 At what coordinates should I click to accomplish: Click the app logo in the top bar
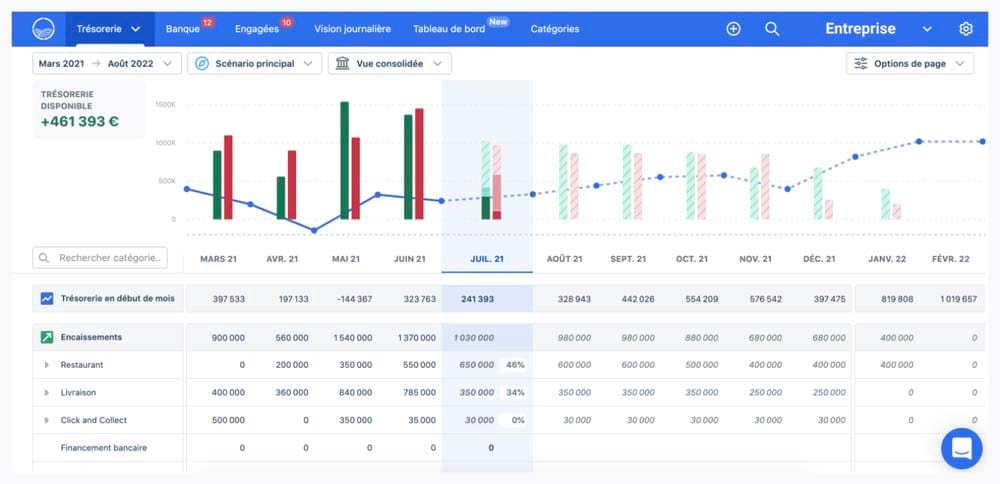click(43, 29)
